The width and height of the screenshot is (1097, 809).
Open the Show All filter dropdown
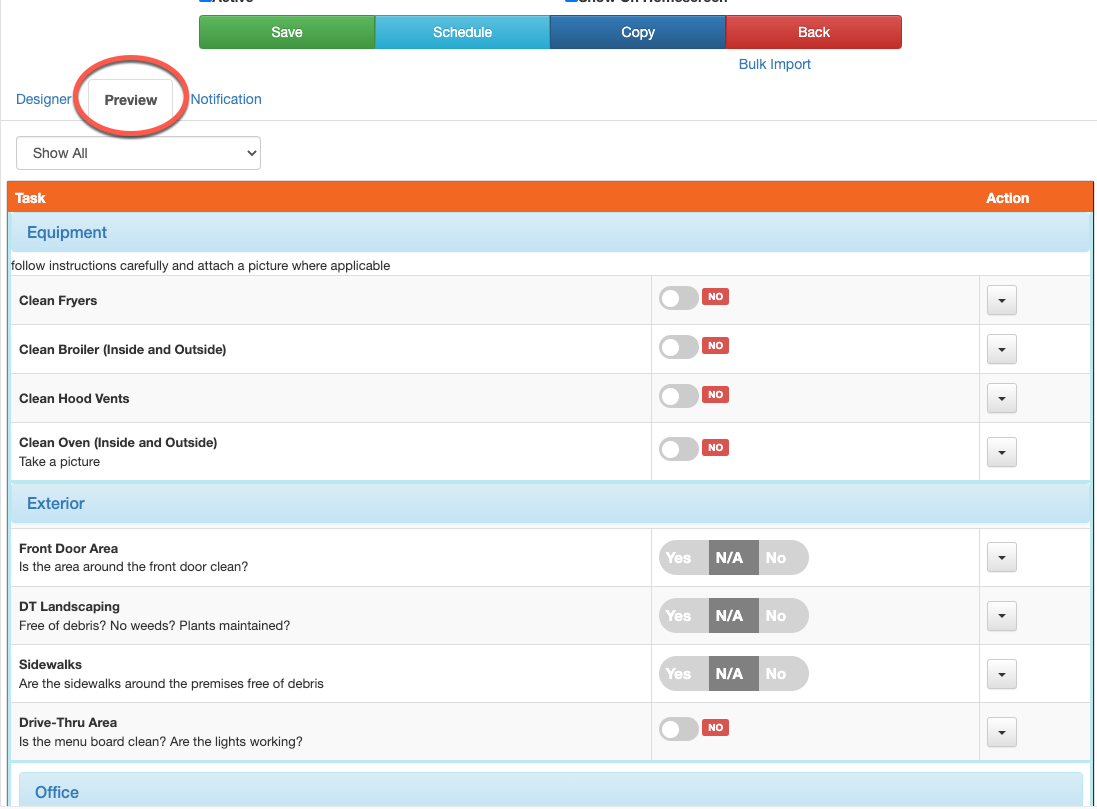138,153
